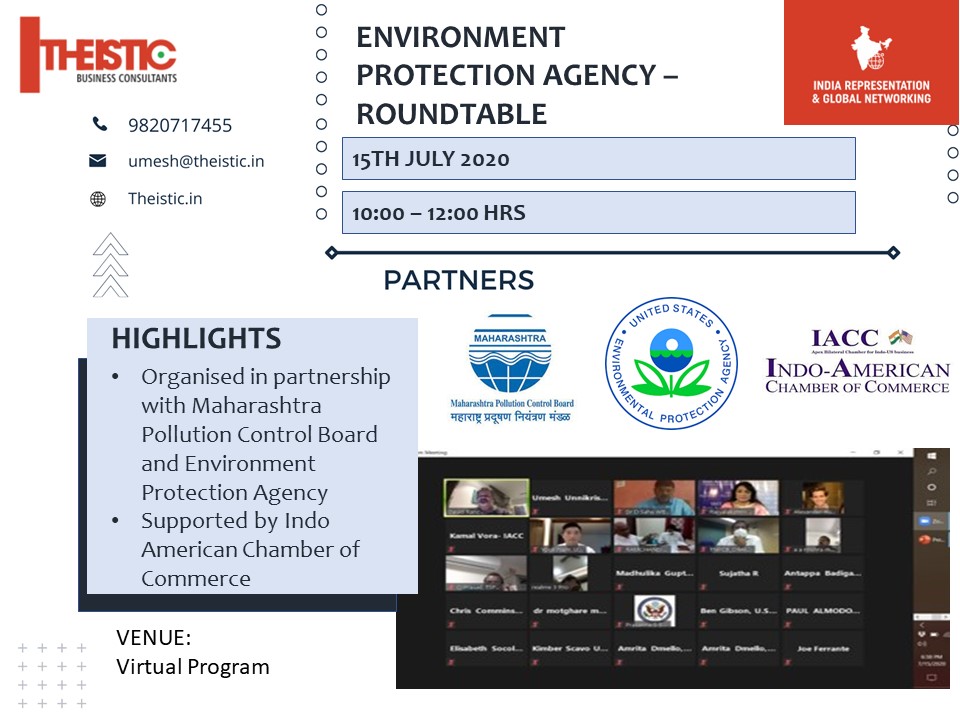Click the stacked upward chevron arrows
The width and height of the screenshot is (960, 720).
point(110,265)
